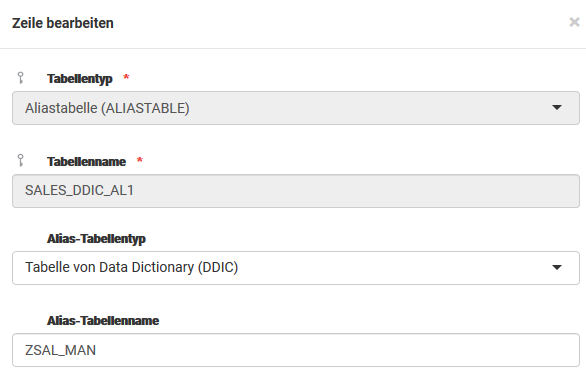Viewport: 586px width, 379px height.
Task: Click the key icon beside Tabellentyp
Action: 21,78
